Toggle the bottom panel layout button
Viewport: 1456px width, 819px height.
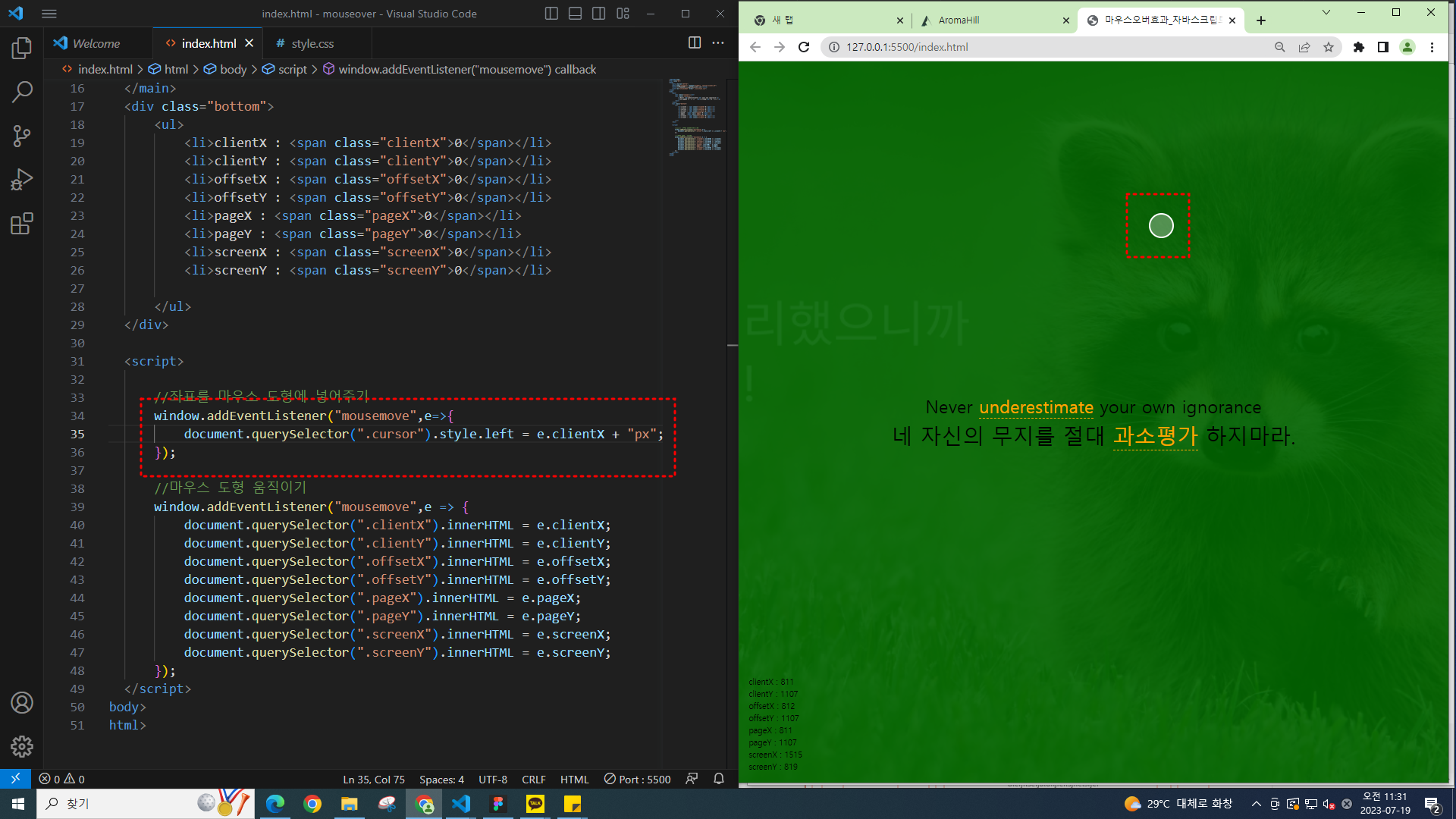point(575,14)
